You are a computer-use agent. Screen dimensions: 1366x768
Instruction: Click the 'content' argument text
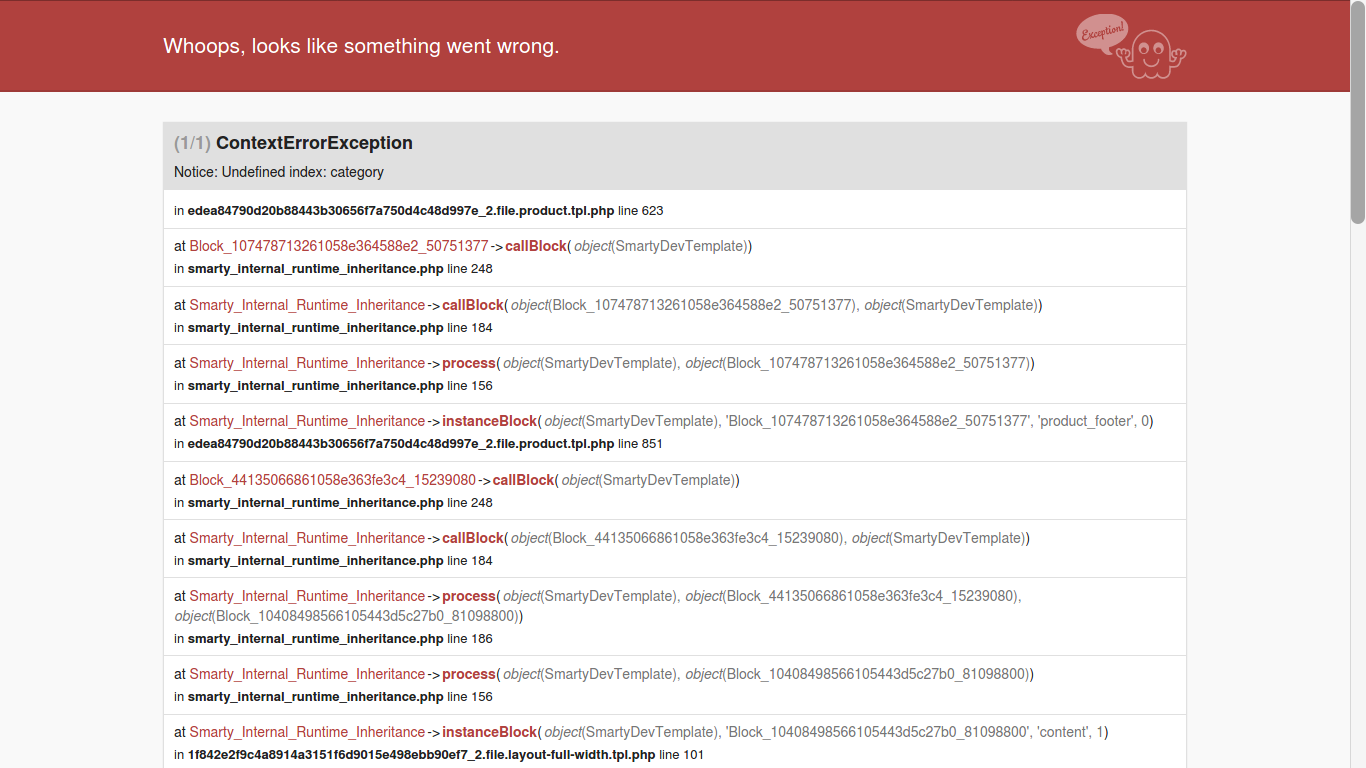point(1063,732)
